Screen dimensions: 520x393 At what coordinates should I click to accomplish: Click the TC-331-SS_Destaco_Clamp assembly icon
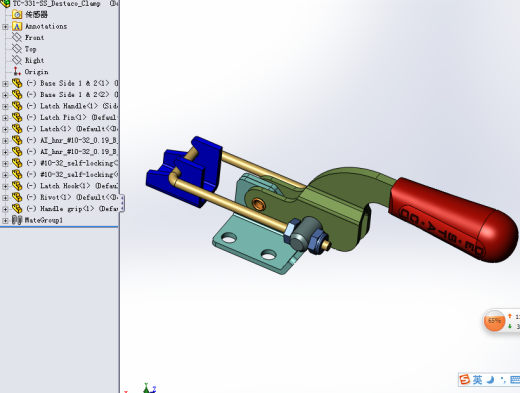click(5, 3)
